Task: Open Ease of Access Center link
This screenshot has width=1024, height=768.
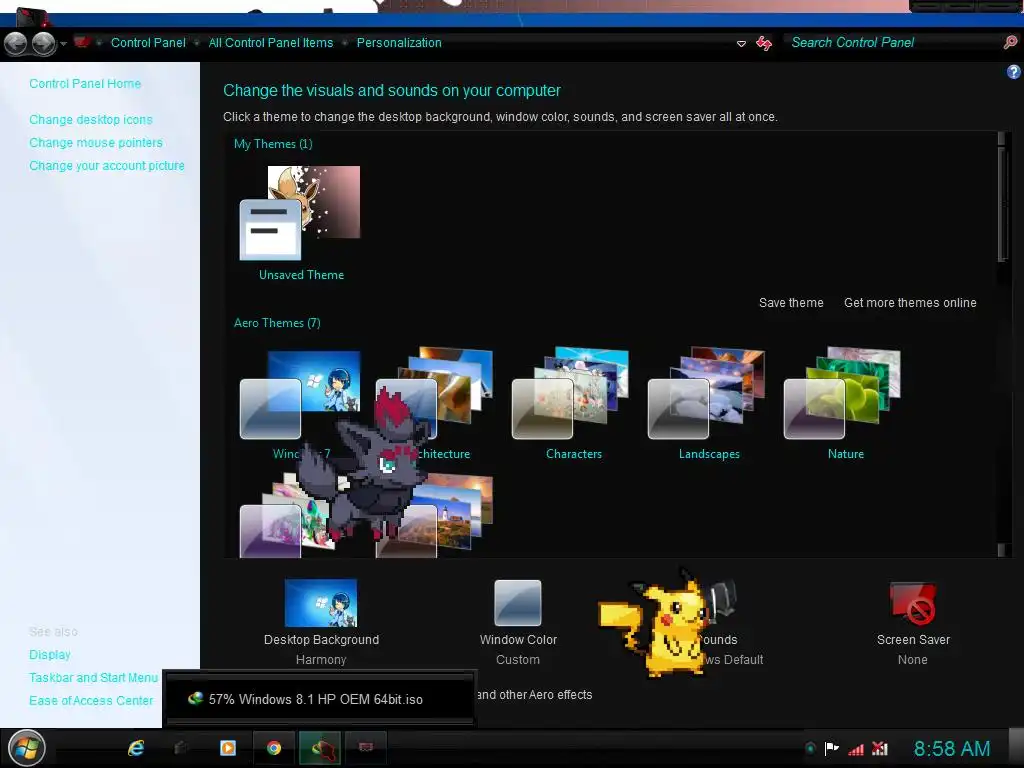Action: point(91,701)
